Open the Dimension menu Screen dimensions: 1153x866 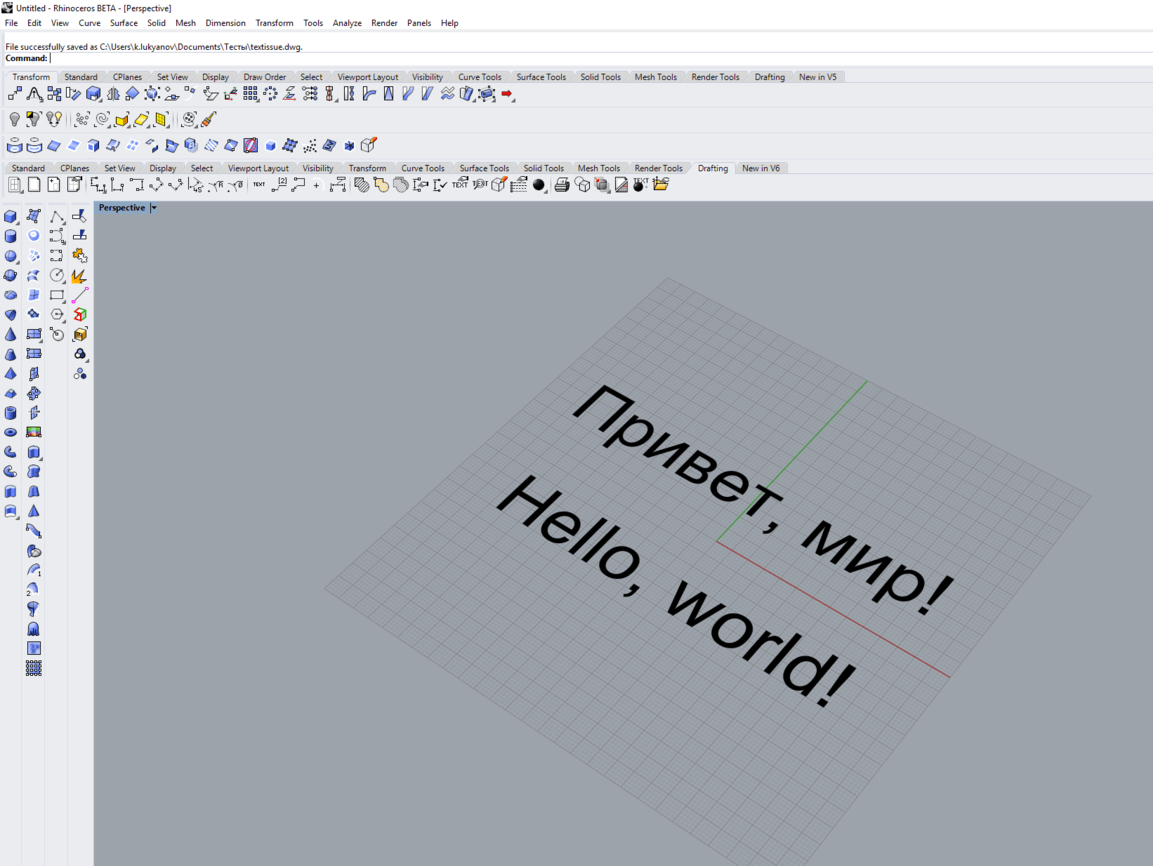point(225,22)
